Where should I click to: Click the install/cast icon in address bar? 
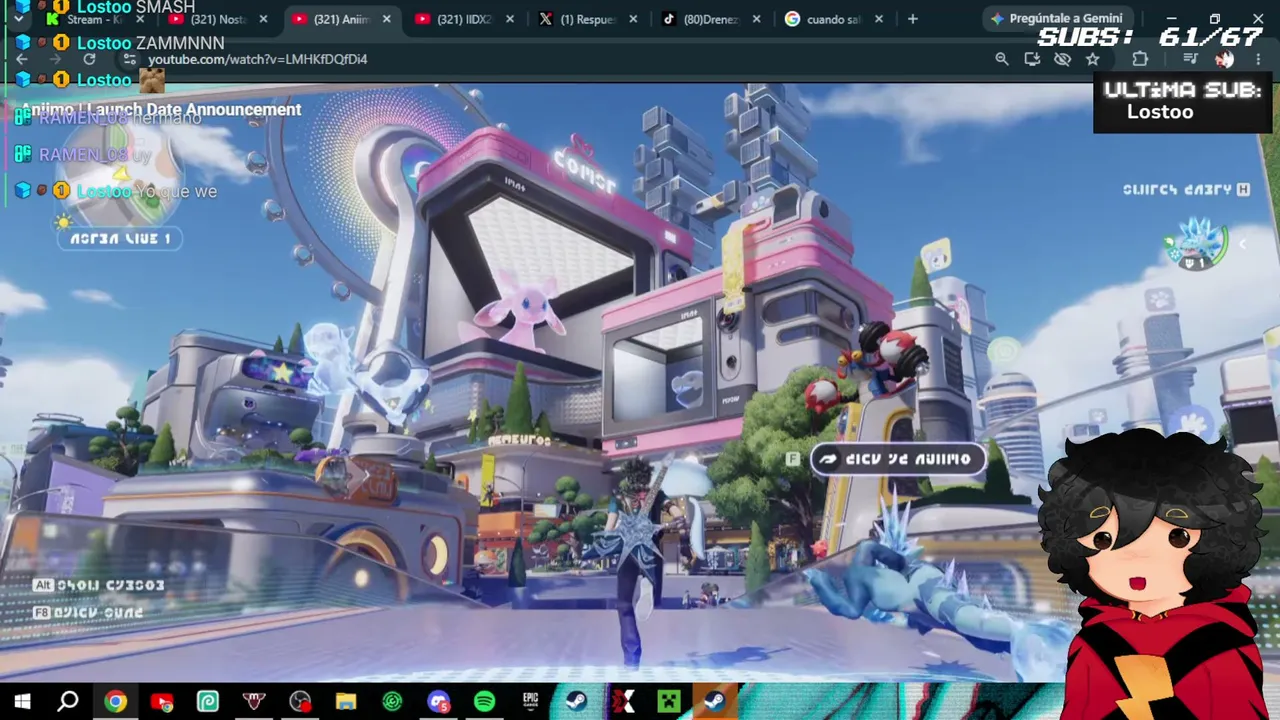pos(1032,59)
